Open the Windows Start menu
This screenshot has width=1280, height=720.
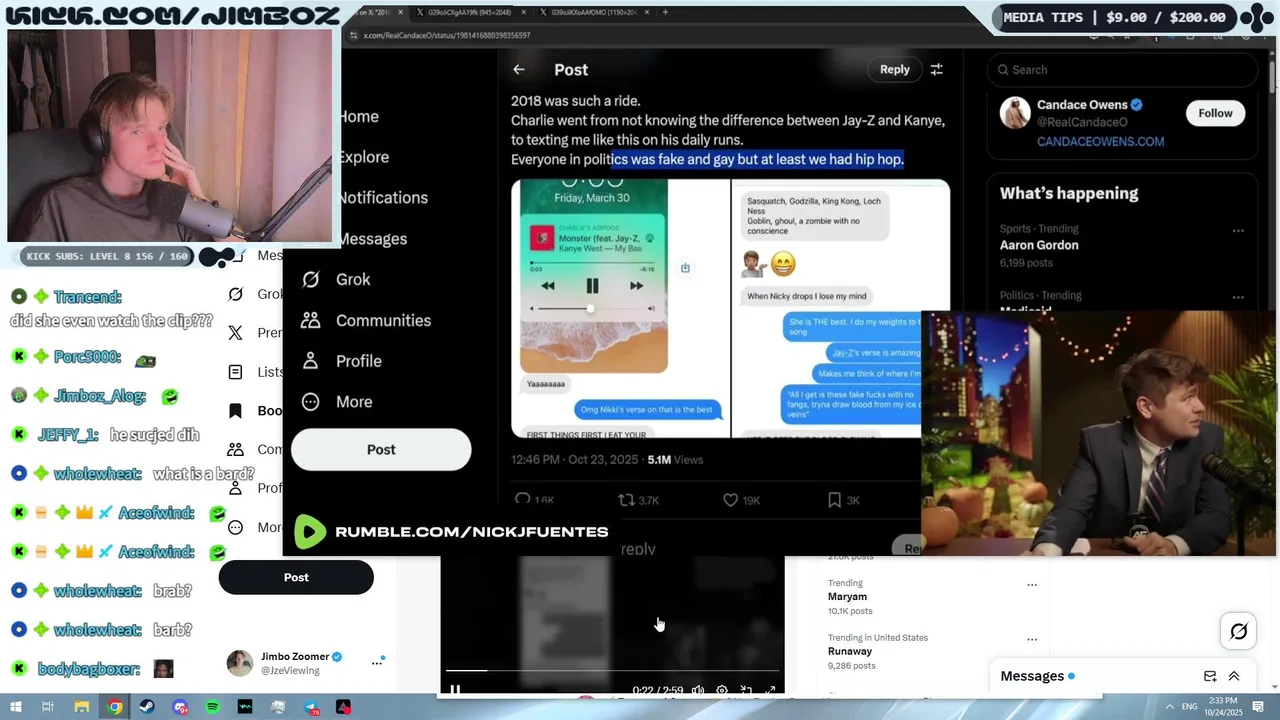click(x=14, y=707)
